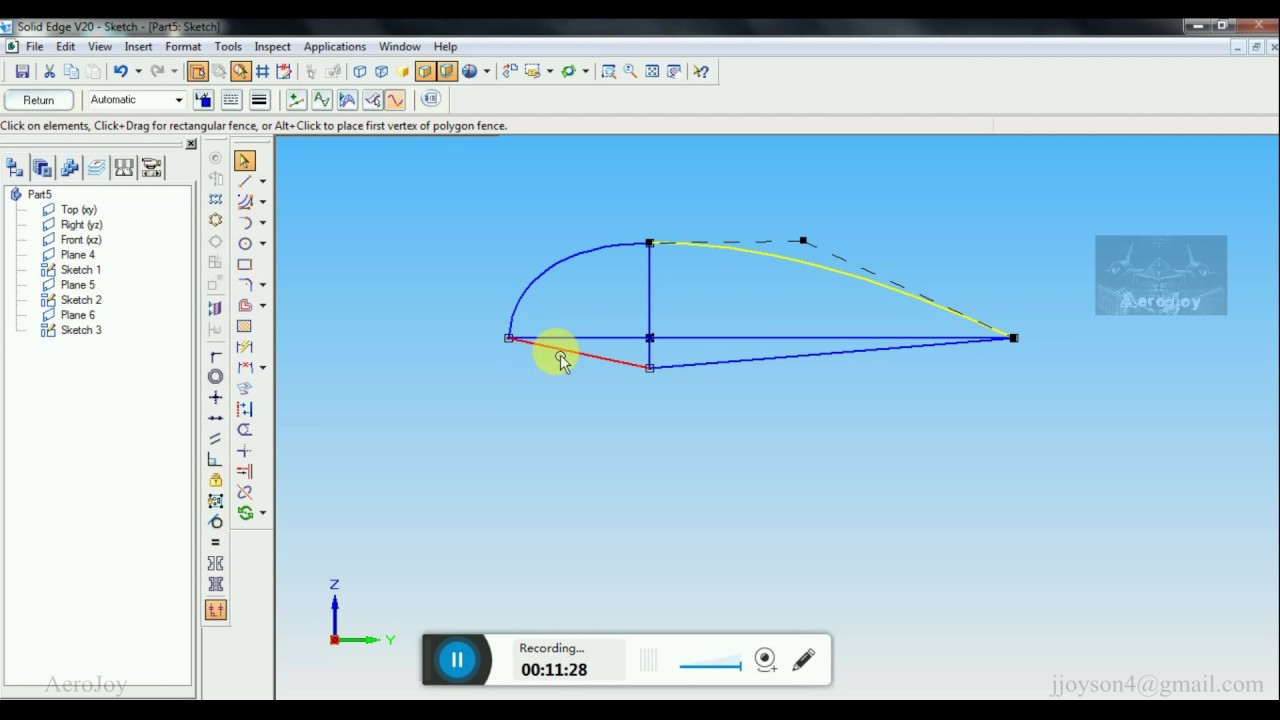Viewport: 1280px width, 720px height.
Task: Click the Zoom Area icon
Action: [x=608, y=71]
